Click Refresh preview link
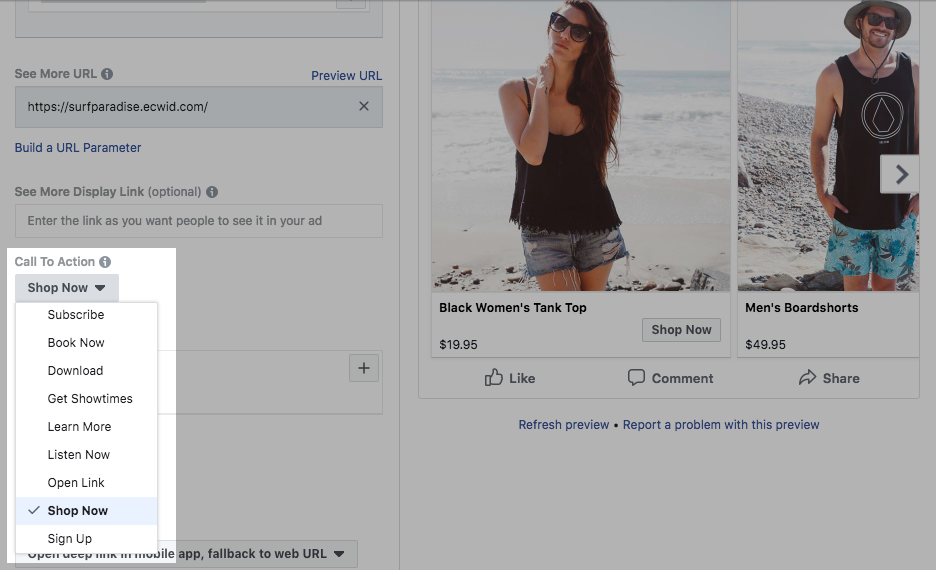Screen dimensions: 936x570 pos(563,425)
